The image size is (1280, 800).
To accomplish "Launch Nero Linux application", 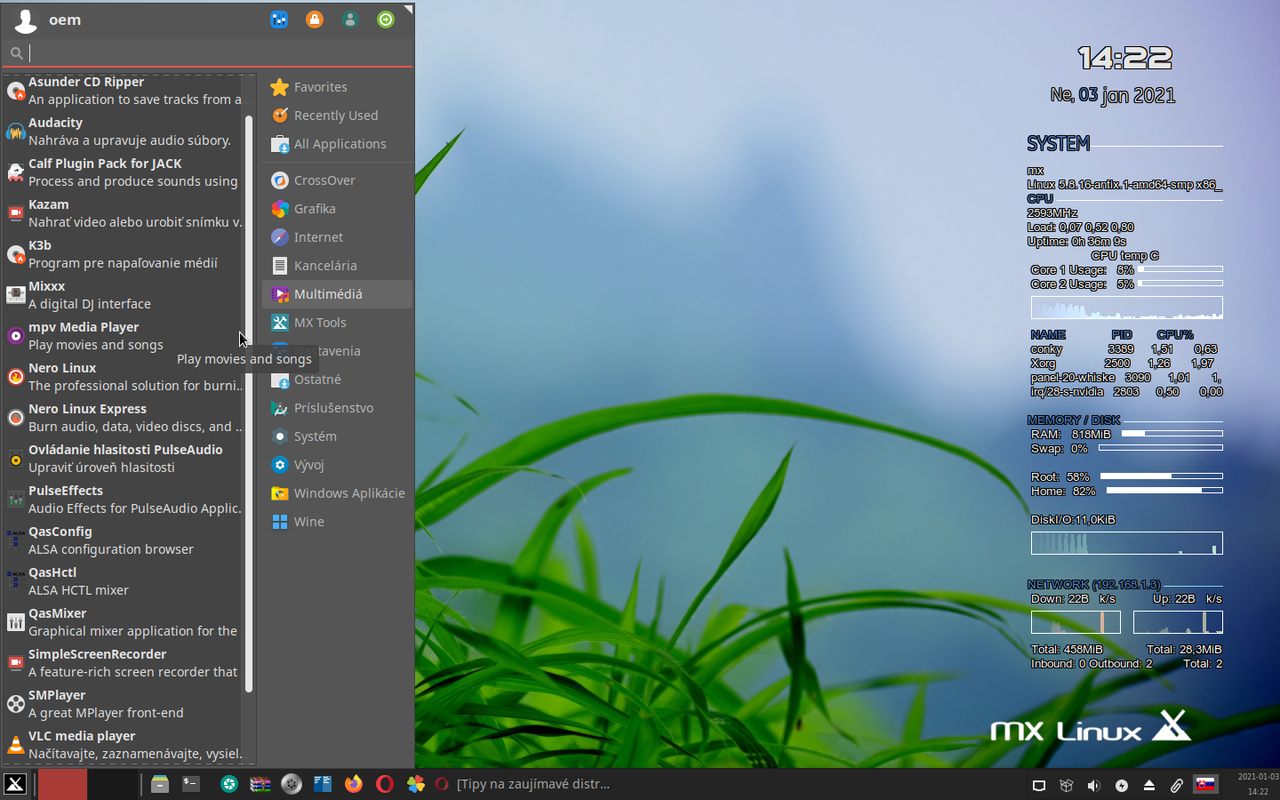I will click(x=124, y=378).
